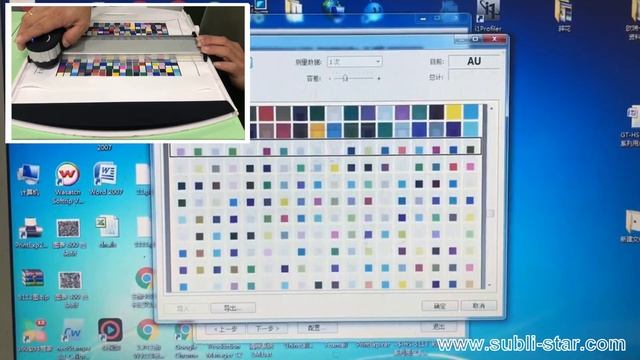640x360 pixels.
Task: Click the Cancel (取消) button
Action: click(x=479, y=305)
